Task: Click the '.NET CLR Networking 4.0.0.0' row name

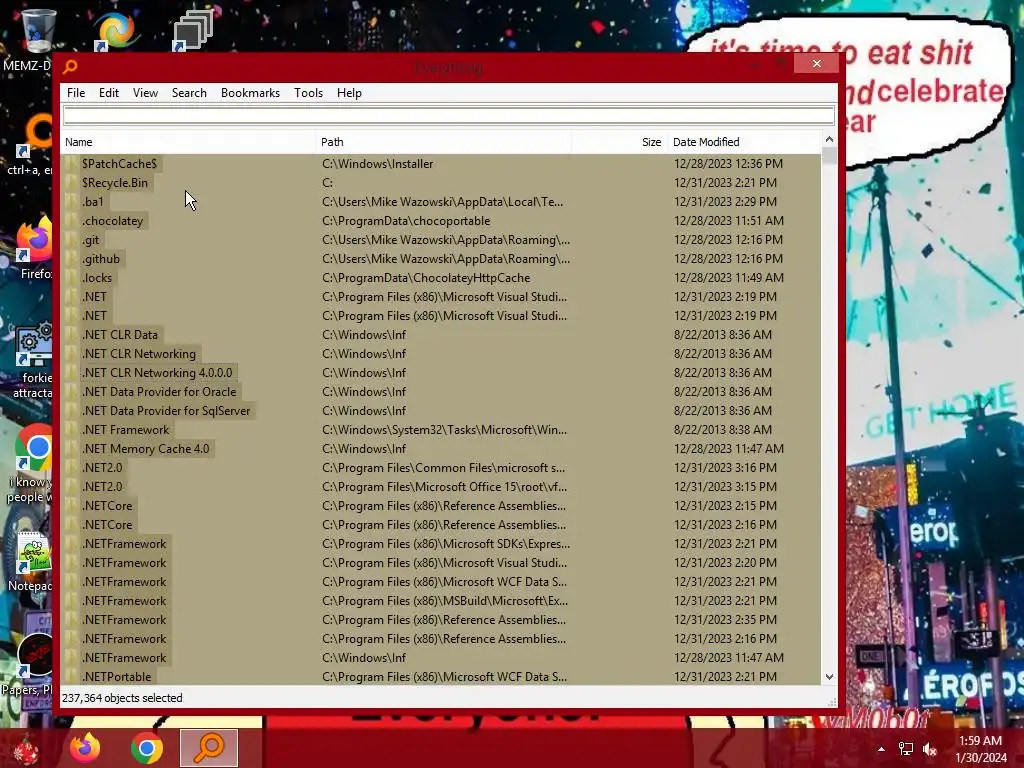Action: pos(157,373)
